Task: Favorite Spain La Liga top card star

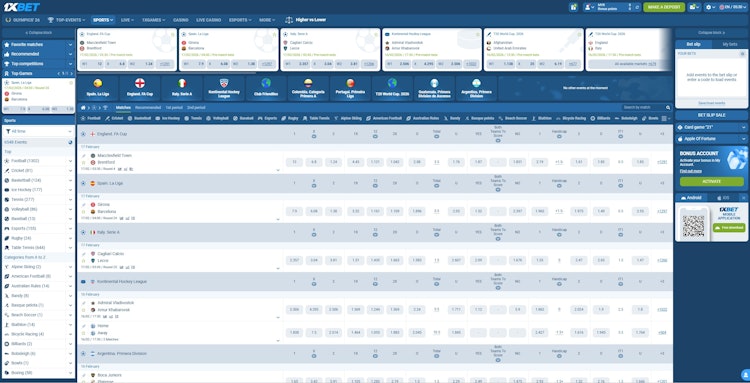Action: click(274, 34)
